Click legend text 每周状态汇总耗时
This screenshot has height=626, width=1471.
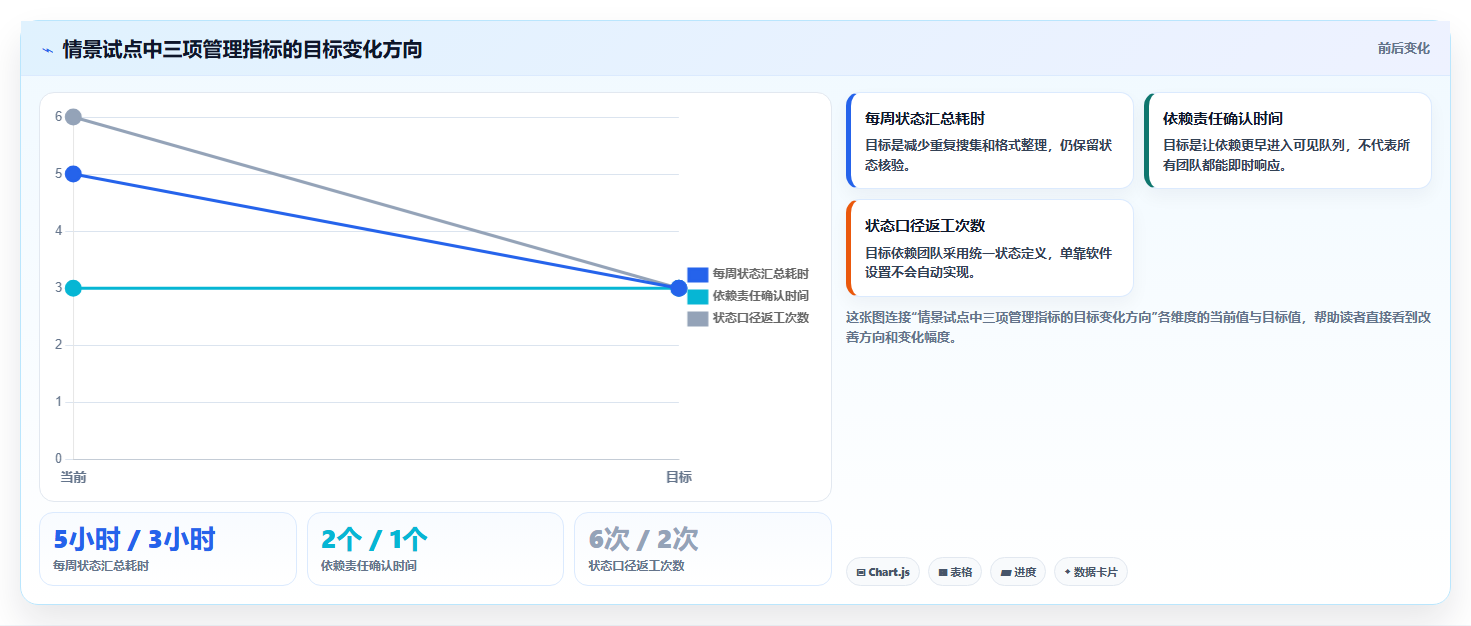761,274
